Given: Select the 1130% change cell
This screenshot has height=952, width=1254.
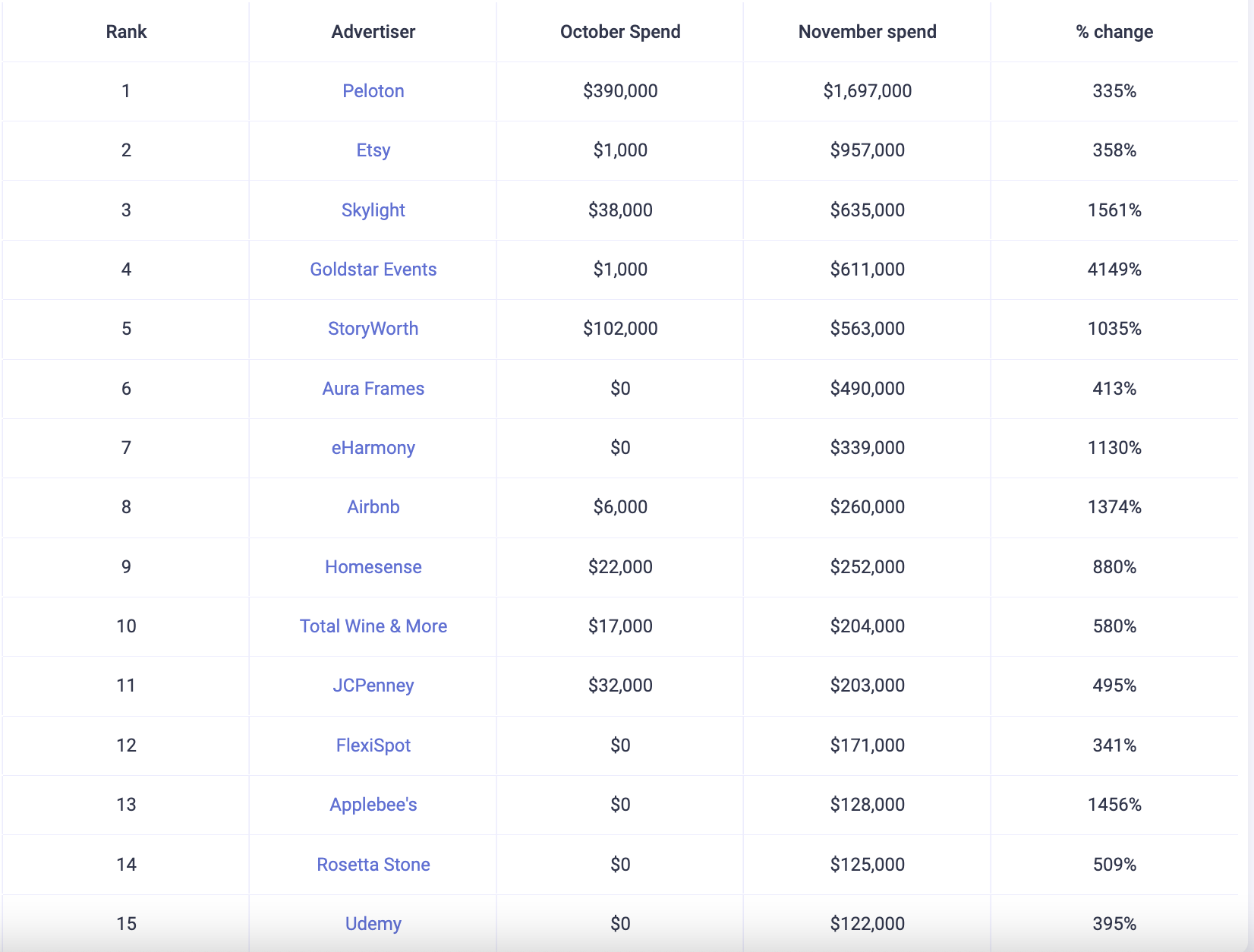Looking at the screenshot, I should 1114,448.
